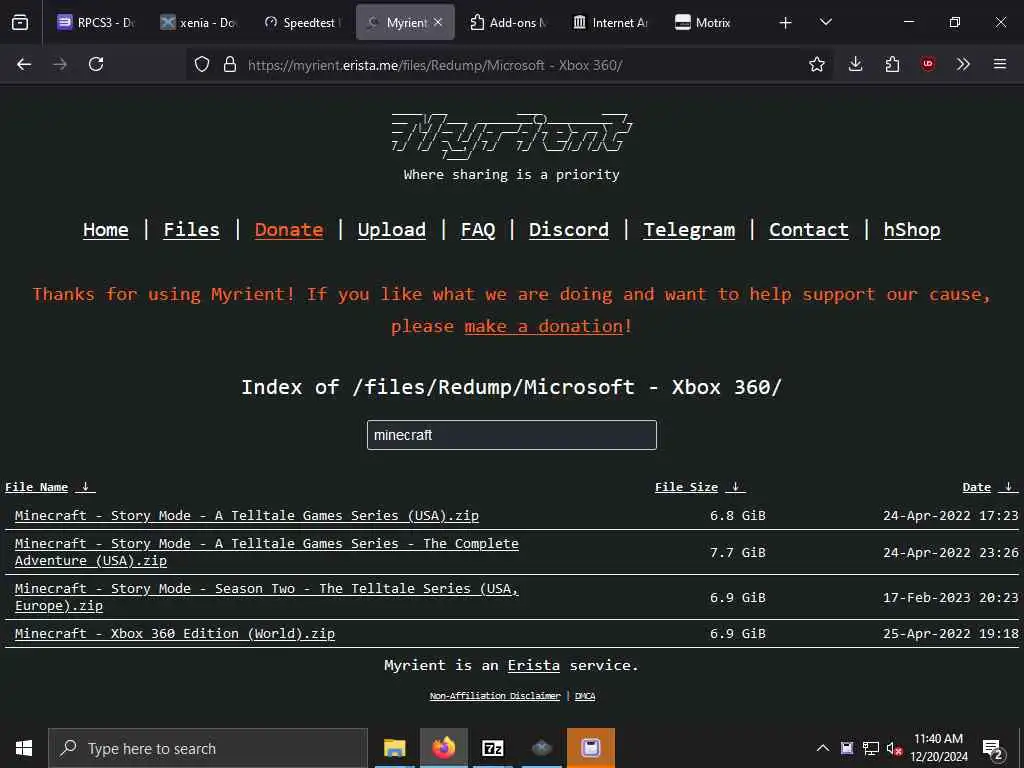Open the DMCA footer link

click(584, 696)
